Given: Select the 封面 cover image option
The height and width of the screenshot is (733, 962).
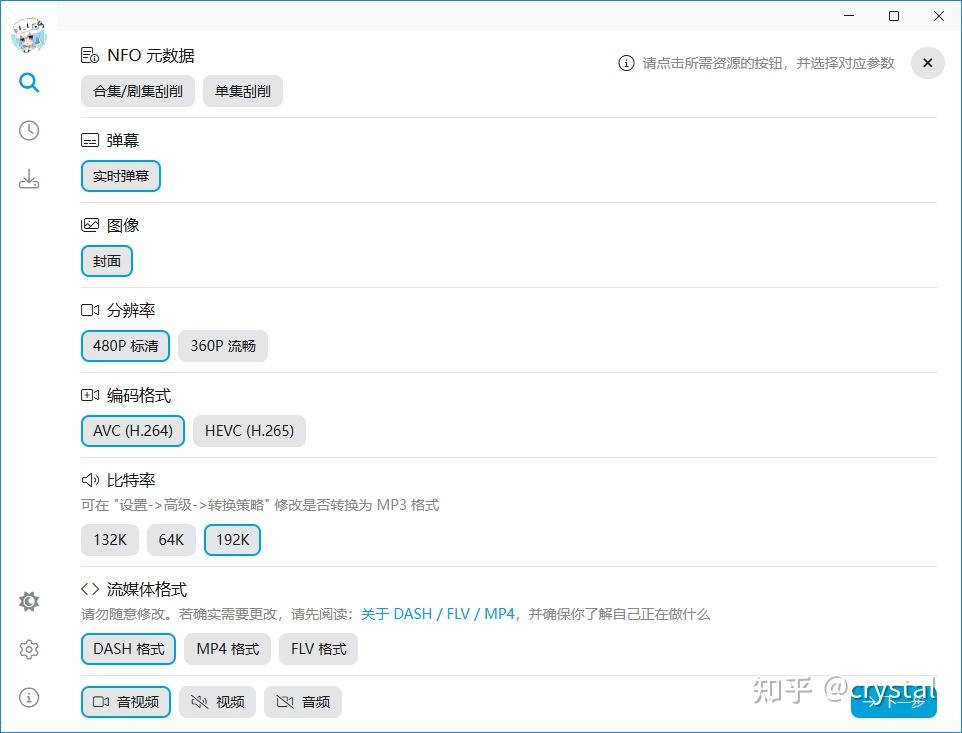Looking at the screenshot, I should [x=106, y=260].
